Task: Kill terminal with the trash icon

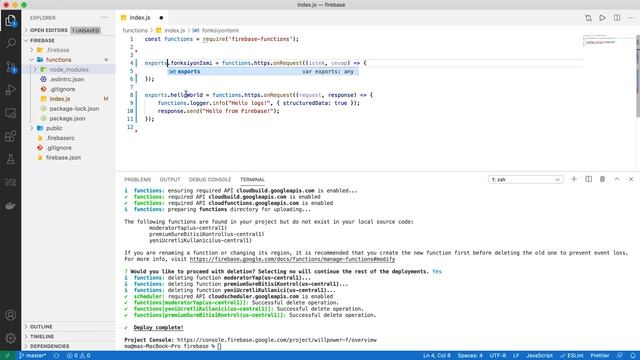Action: coord(602,179)
